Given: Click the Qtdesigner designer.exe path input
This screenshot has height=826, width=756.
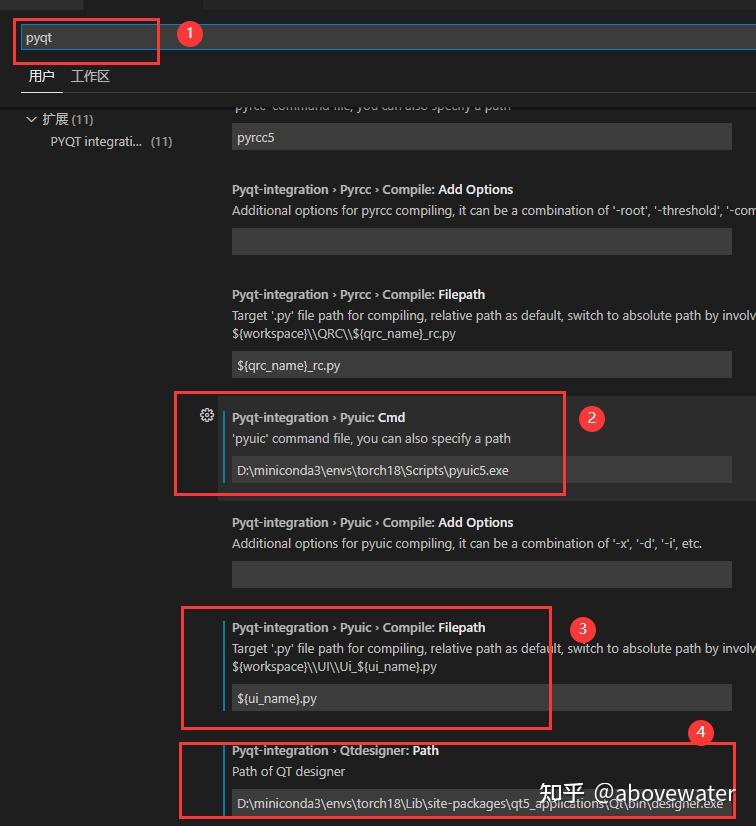Looking at the screenshot, I should 482,803.
